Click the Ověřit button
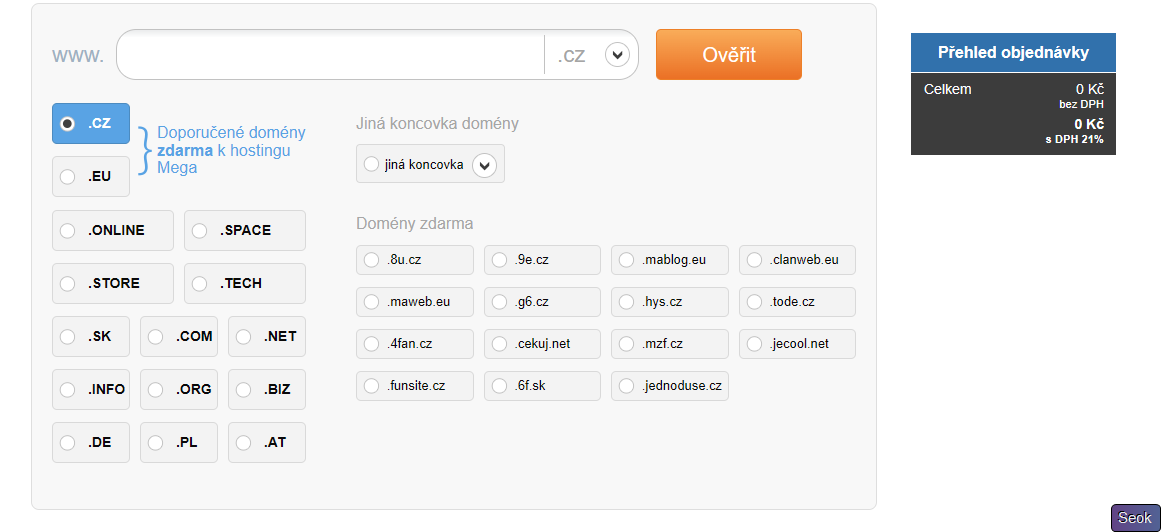This screenshot has height=532, width=1161. [728, 55]
